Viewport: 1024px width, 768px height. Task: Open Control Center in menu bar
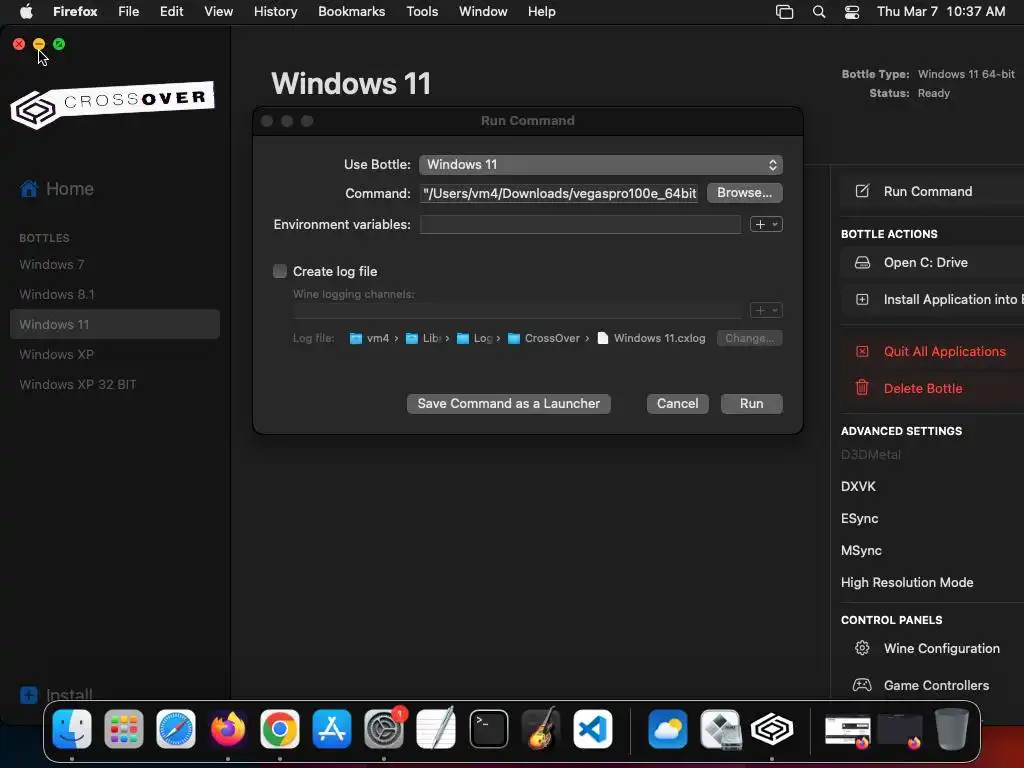pos(852,12)
